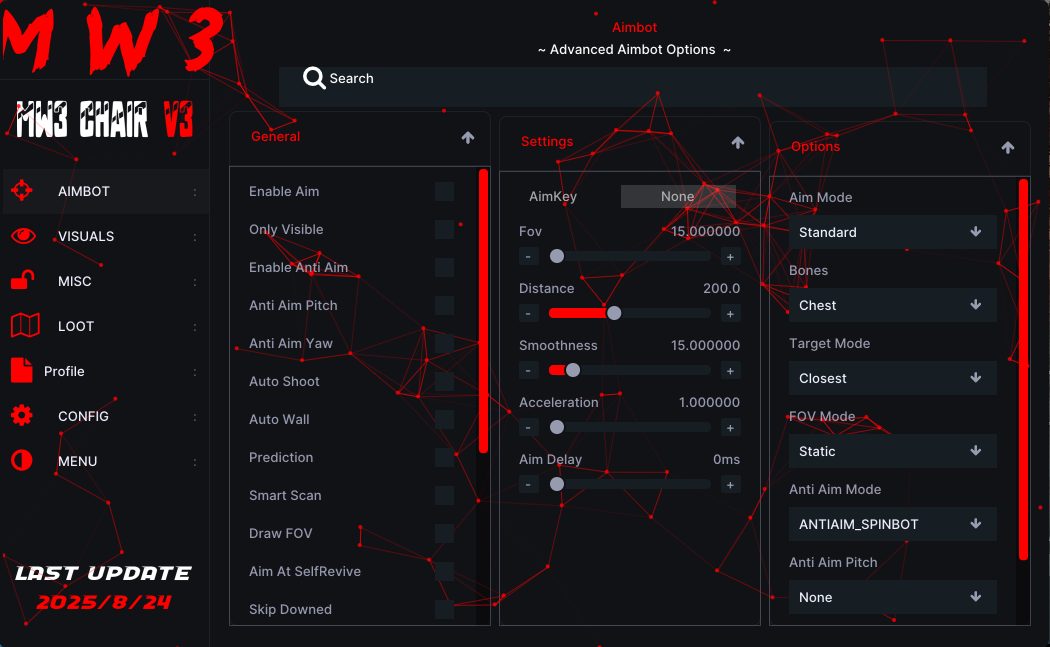1050x647 pixels.
Task: Click the open padlock icon beside MISC
Action: click(22, 281)
